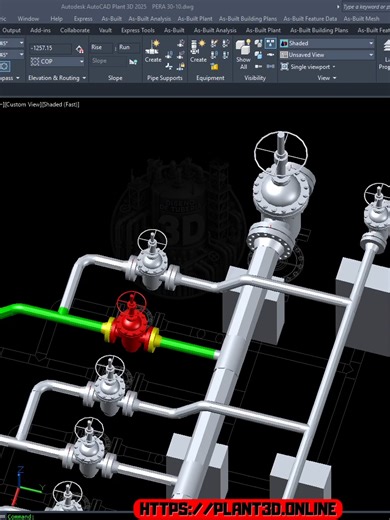
Task: Click the Shaded (Fast) viewport label
Action: coord(61,104)
